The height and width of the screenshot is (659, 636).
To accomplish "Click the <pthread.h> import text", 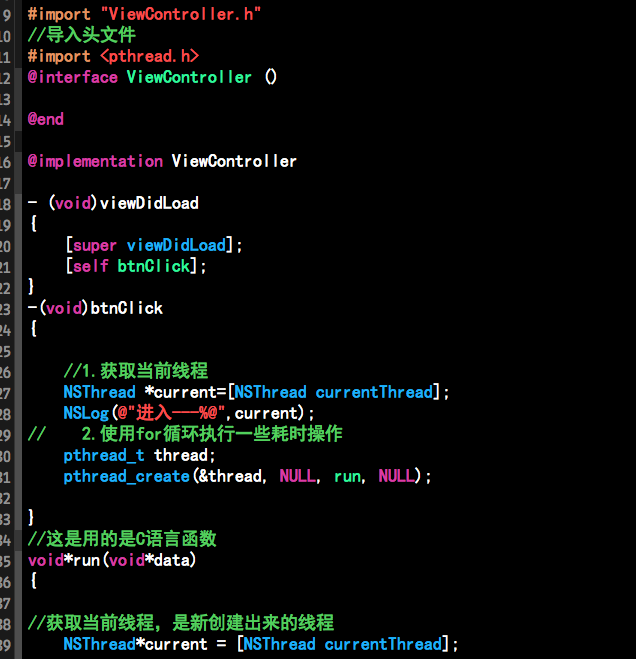I will click(149, 56).
